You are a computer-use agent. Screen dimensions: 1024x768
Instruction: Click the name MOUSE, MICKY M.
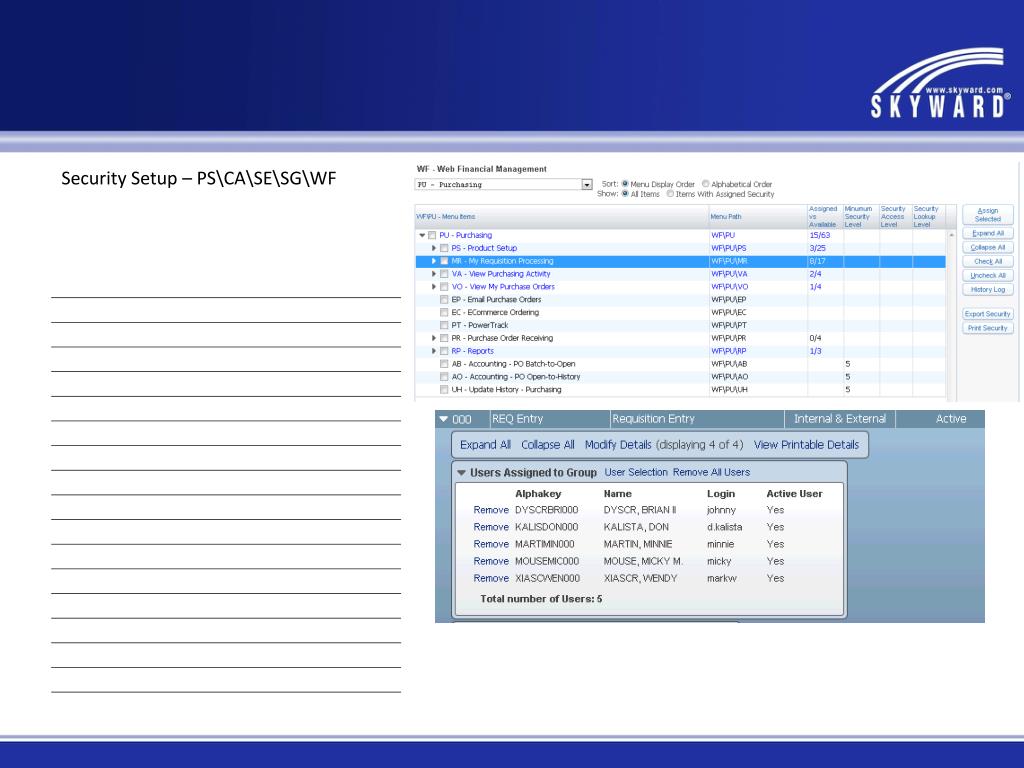click(643, 561)
